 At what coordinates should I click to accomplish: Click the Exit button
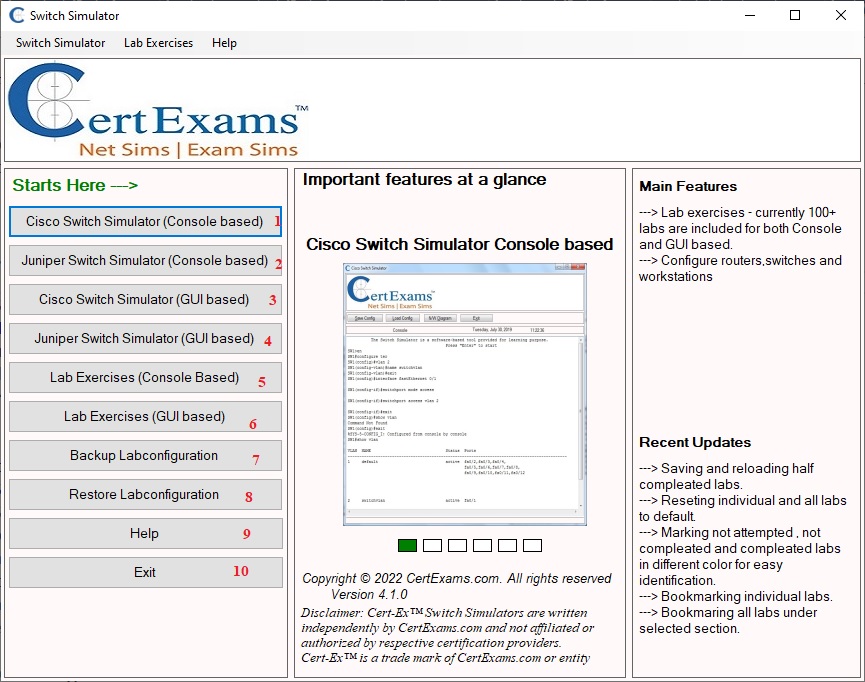tap(145, 572)
